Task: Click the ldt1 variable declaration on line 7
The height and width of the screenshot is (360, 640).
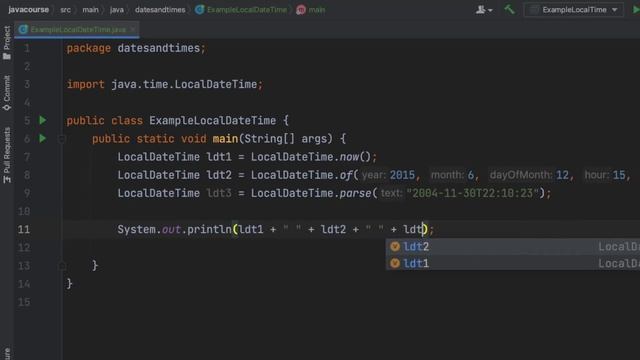Action: click(219, 157)
